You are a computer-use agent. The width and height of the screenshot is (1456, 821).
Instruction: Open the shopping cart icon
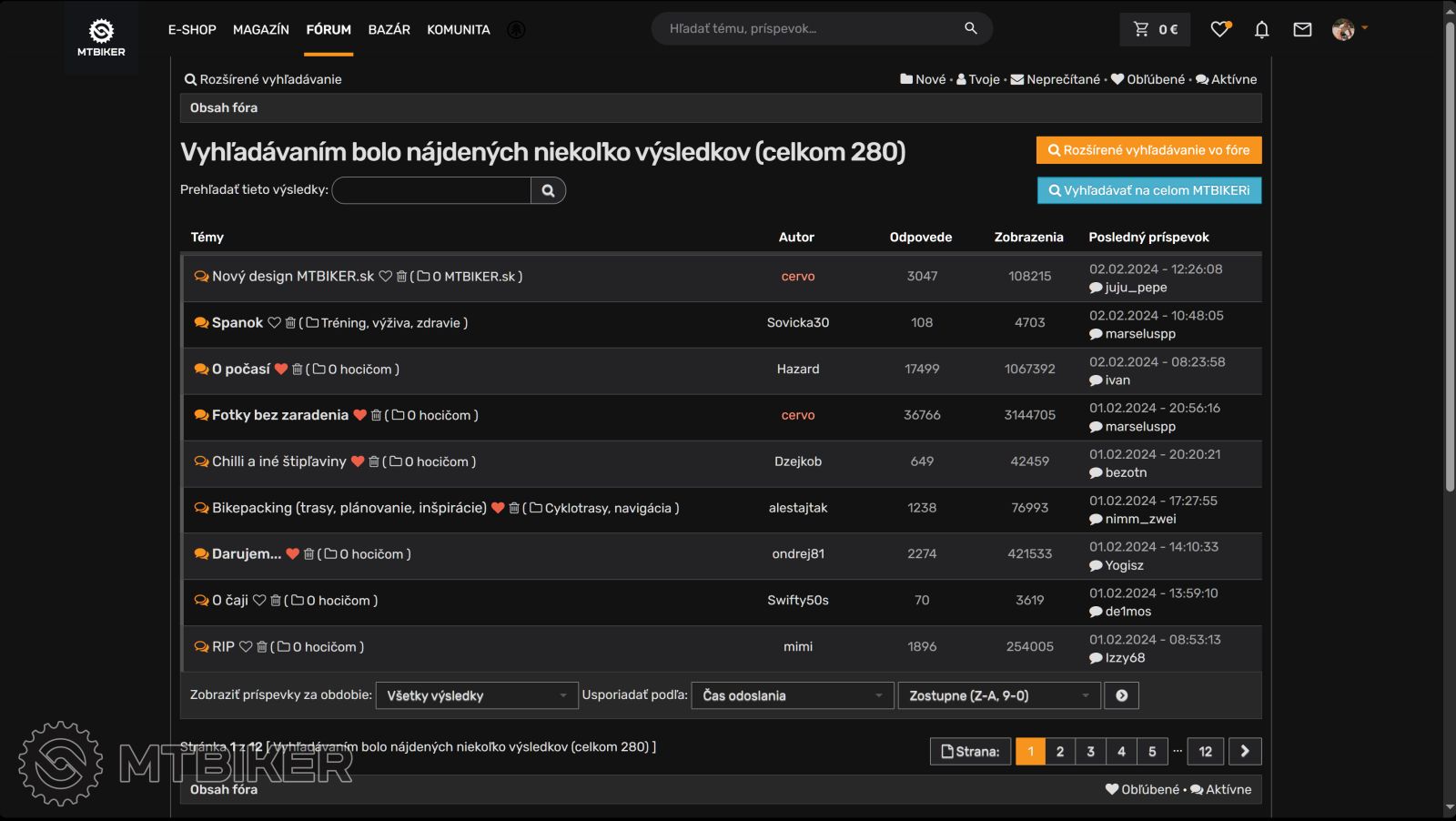point(1141,29)
